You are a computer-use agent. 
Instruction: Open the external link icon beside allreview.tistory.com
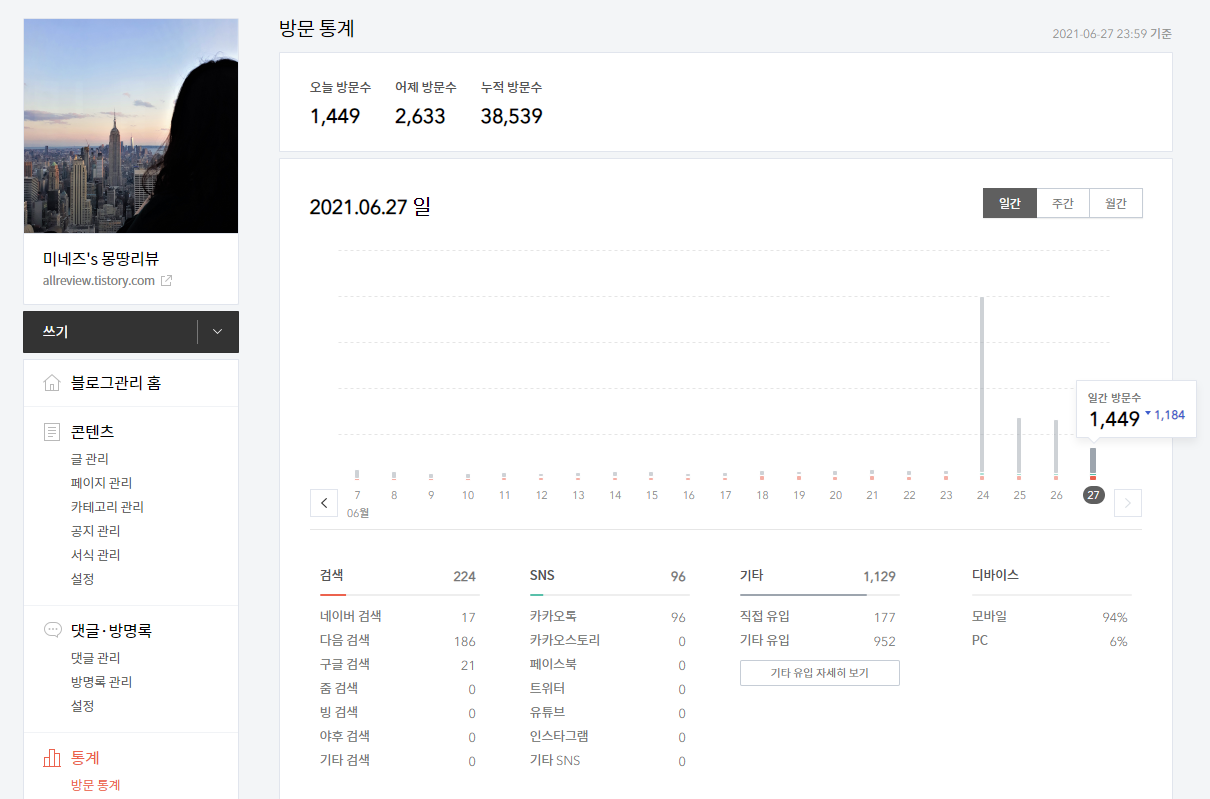167,281
